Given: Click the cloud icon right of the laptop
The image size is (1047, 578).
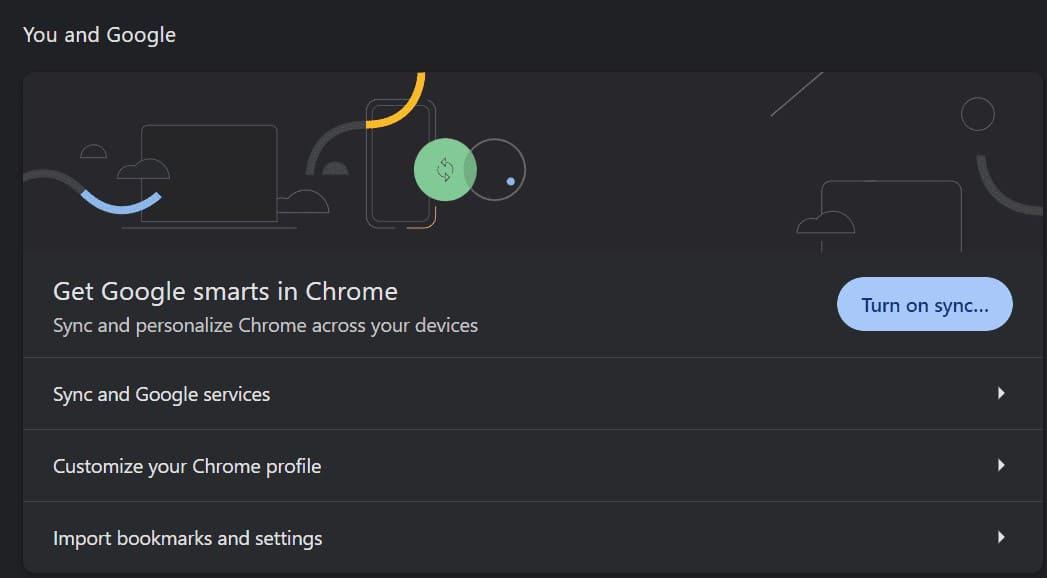Looking at the screenshot, I should click(x=305, y=201).
